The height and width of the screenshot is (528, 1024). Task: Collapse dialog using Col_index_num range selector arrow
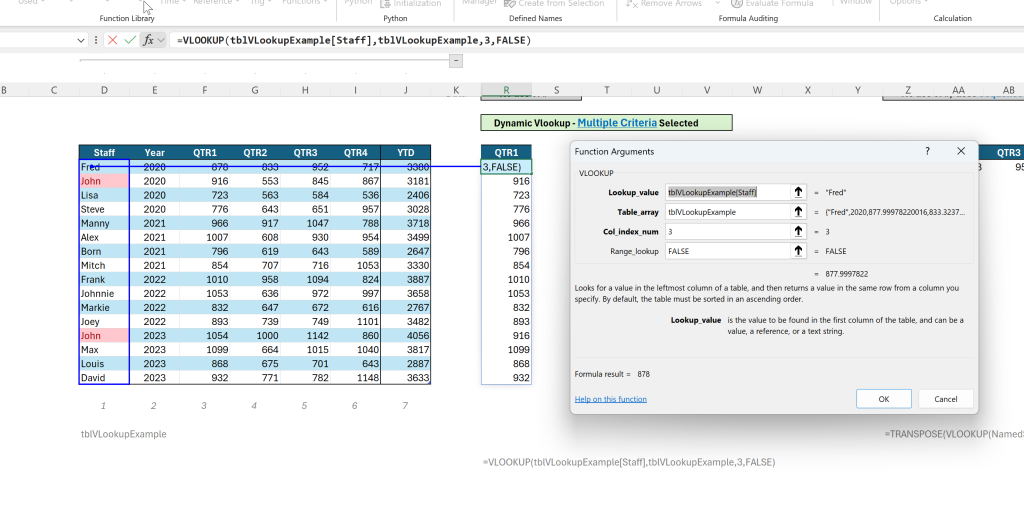tap(798, 231)
